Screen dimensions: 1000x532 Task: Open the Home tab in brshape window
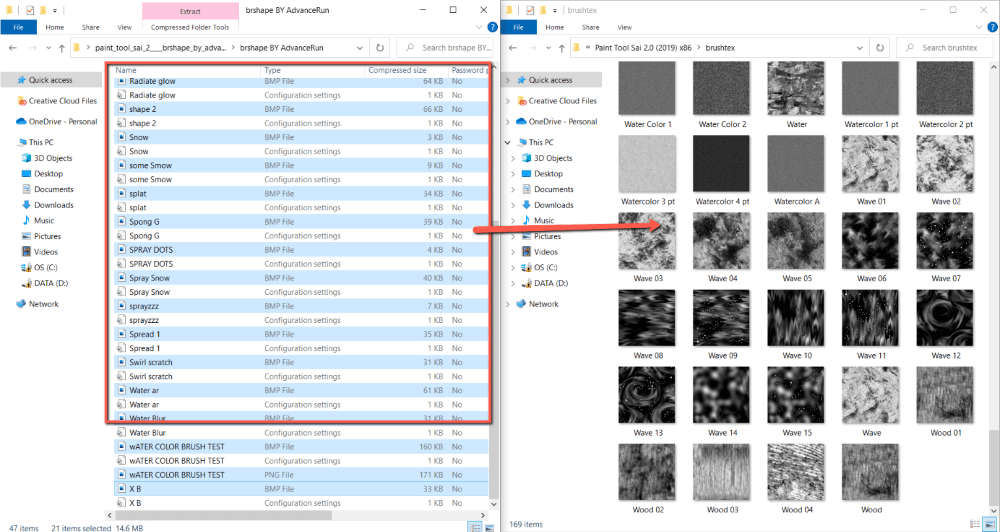coord(54,27)
